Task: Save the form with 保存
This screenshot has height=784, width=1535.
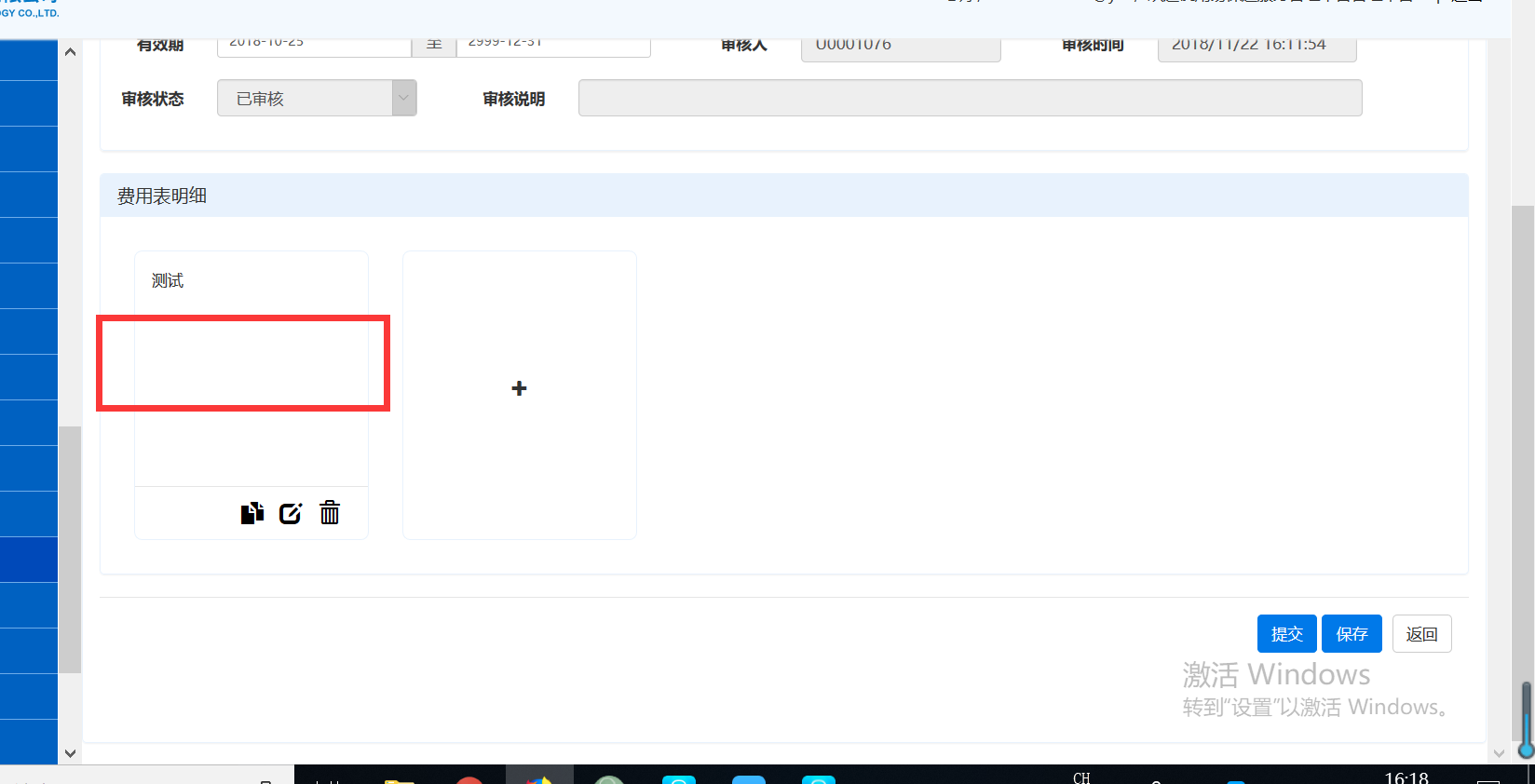Action: click(x=1352, y=634)
